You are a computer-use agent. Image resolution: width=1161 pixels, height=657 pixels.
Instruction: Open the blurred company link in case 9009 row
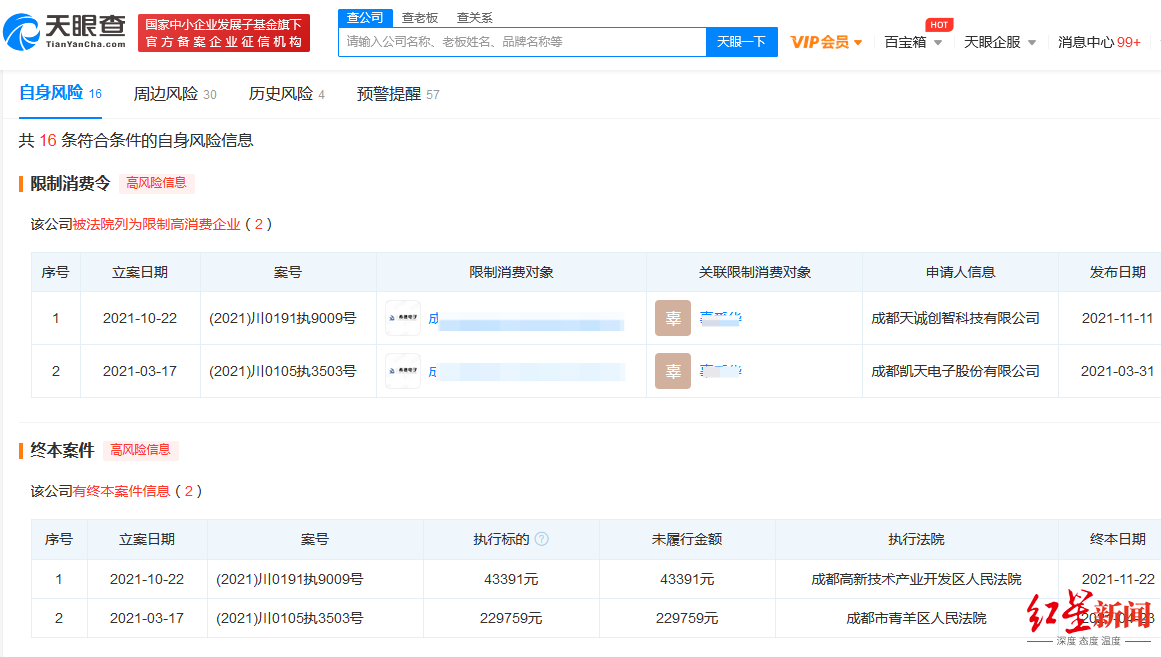[x=526, y=319]
